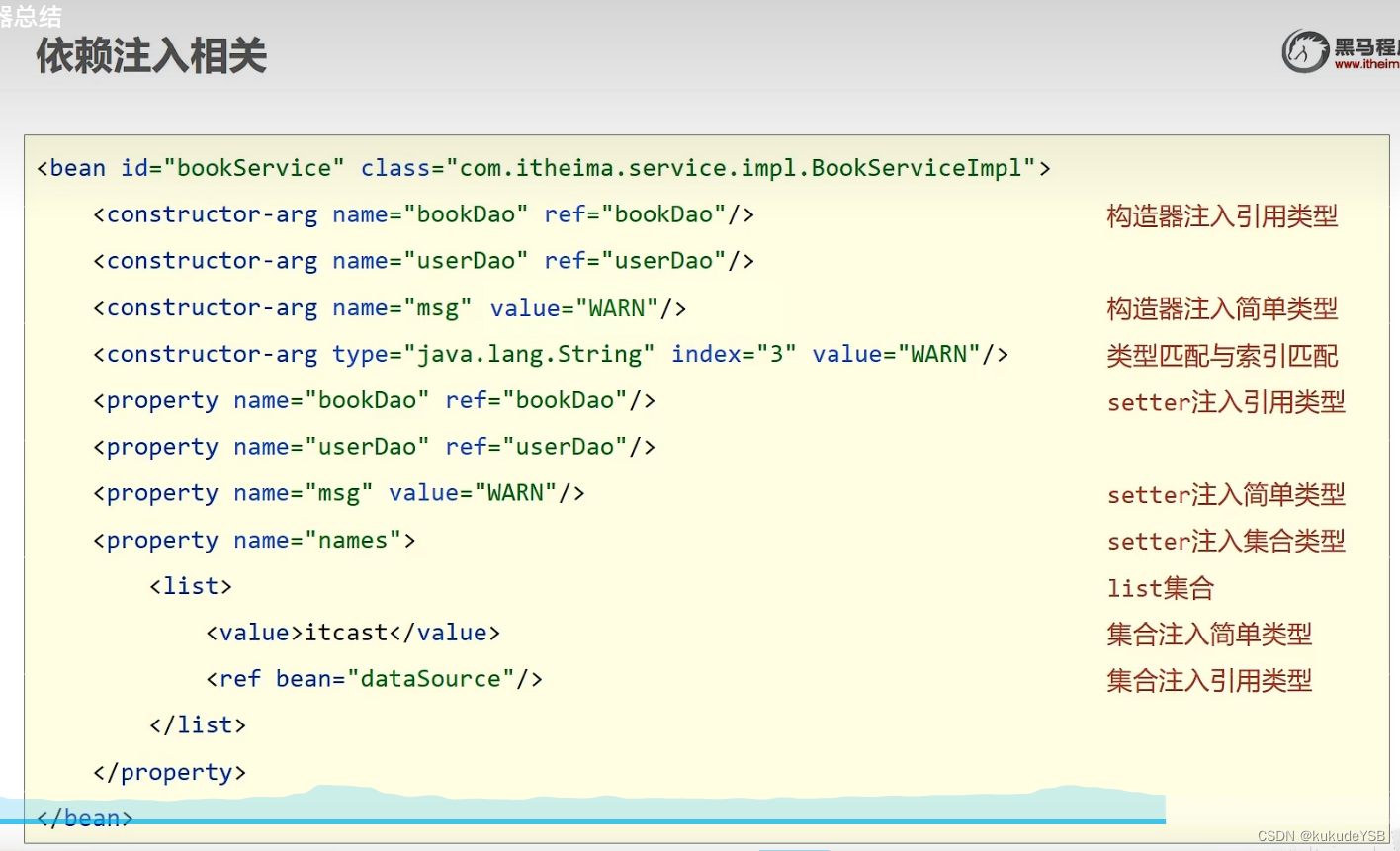Click the ref bean dataSource element
This screenshot has height=851, width=1400.
pos(374,678)
